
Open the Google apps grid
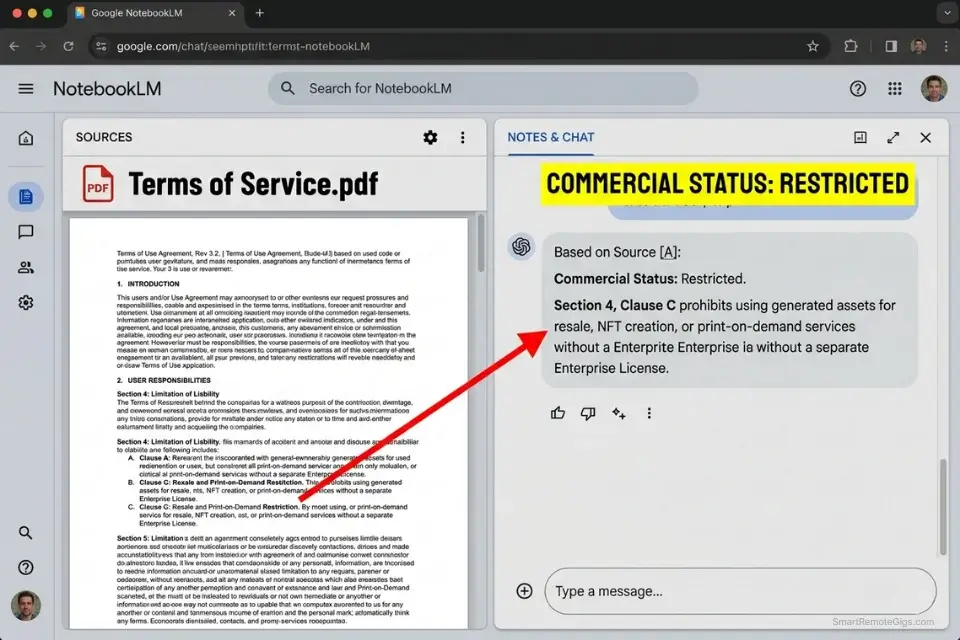pyautogui.click(x=894, y=89)
